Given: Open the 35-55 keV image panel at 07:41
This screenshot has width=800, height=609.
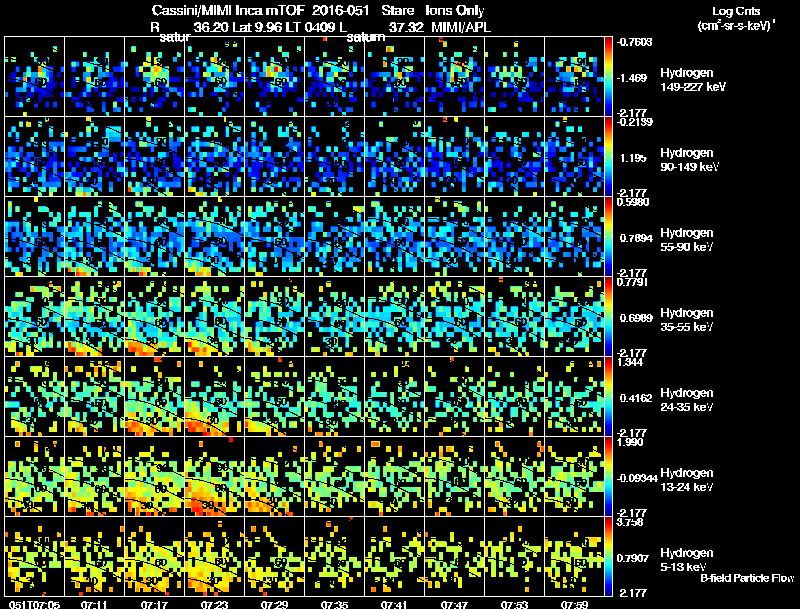Looking at the screenshot, I should click(x=394, y=317).
